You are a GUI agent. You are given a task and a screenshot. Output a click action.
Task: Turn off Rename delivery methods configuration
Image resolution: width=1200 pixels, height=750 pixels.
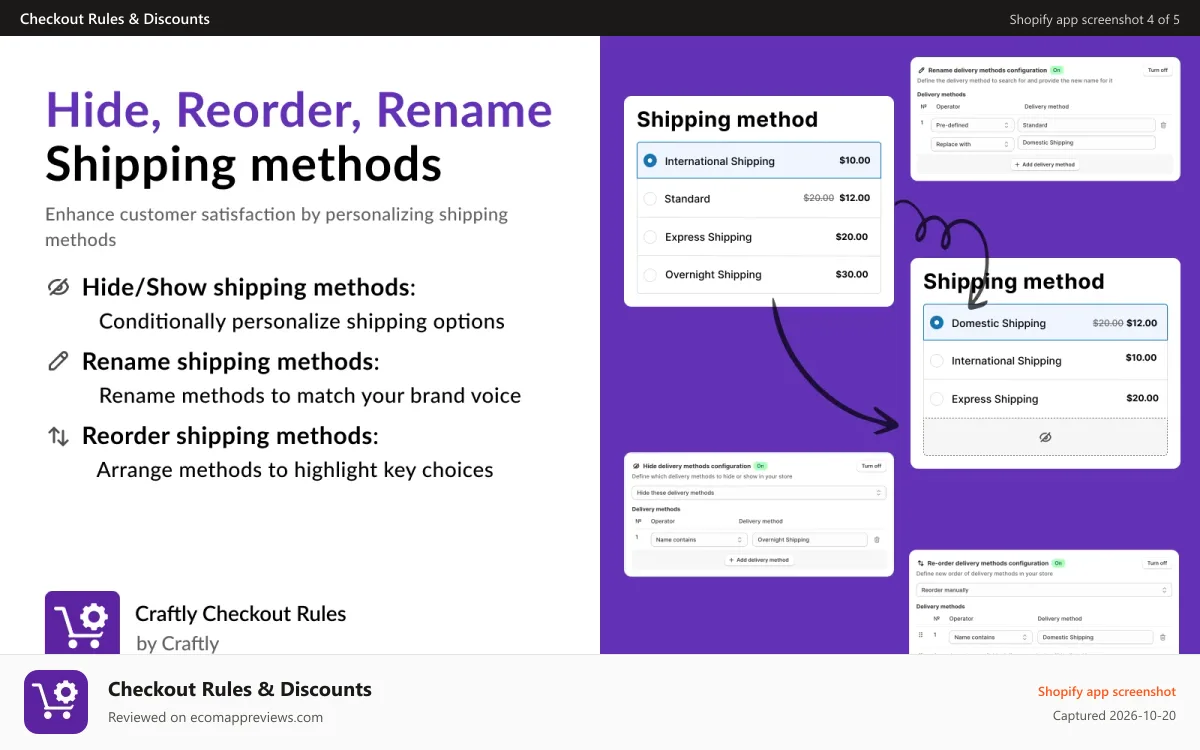1157,70
